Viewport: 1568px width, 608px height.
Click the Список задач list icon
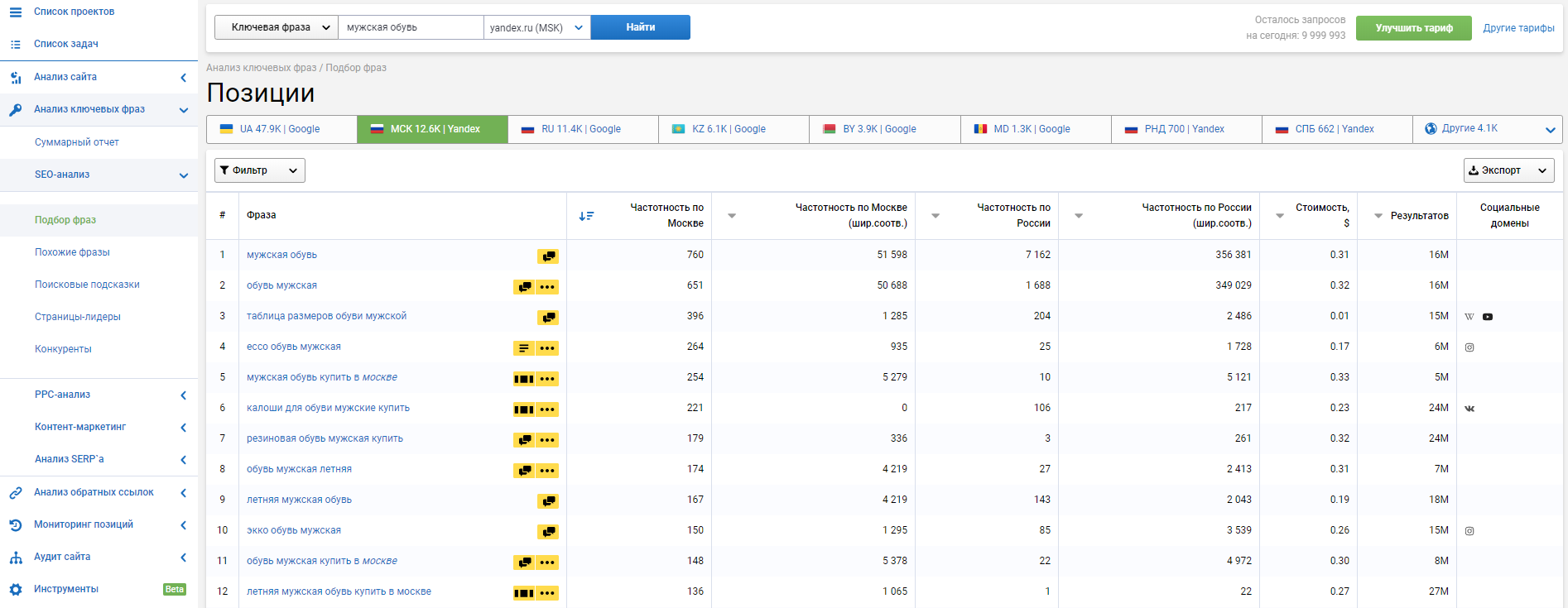[x=15, y=45]
